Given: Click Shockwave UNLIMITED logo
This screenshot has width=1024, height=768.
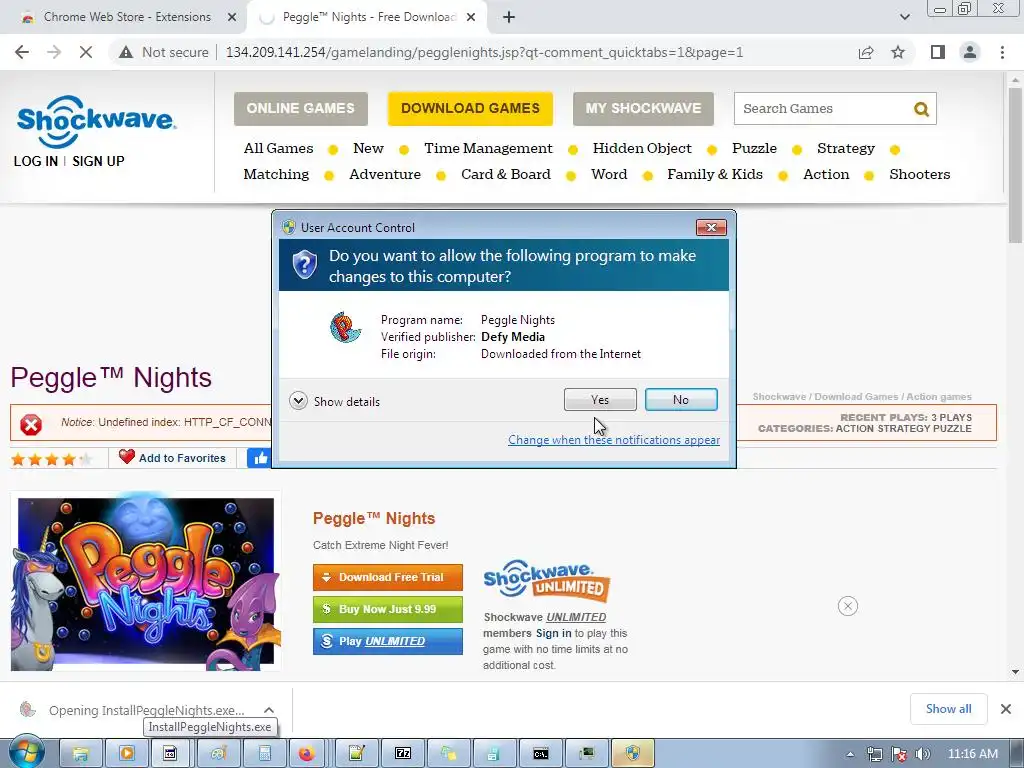Looking at the screenshot, I should (547, 581).
